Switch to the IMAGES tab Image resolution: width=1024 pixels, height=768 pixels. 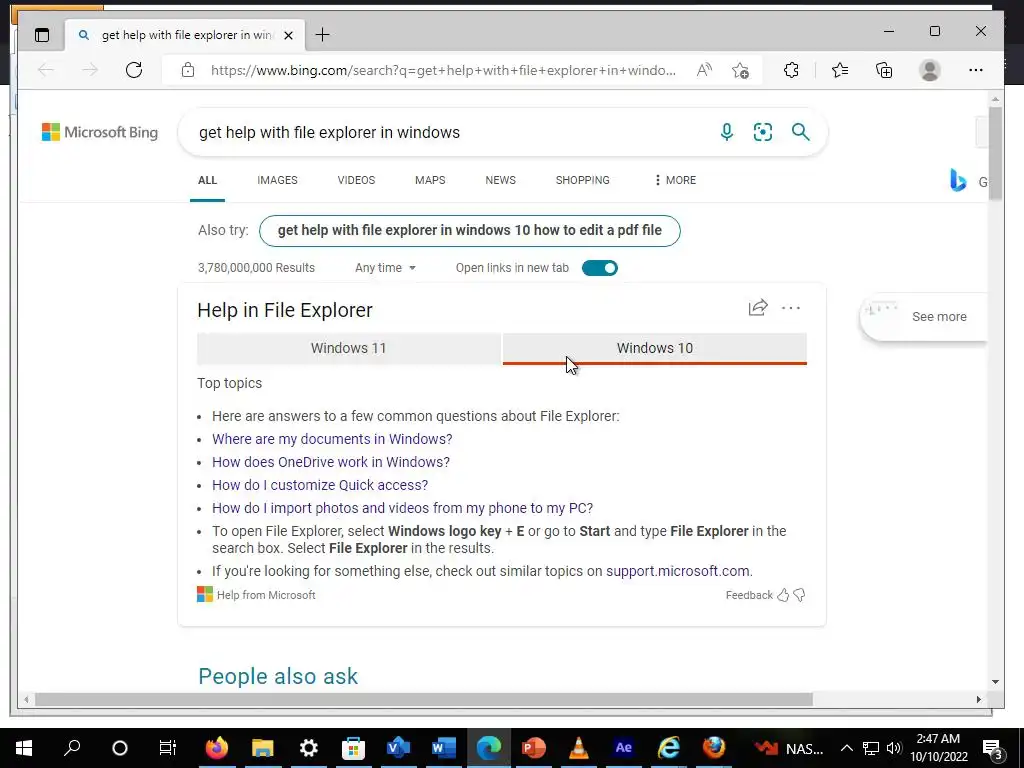click(x=277, y=180)
